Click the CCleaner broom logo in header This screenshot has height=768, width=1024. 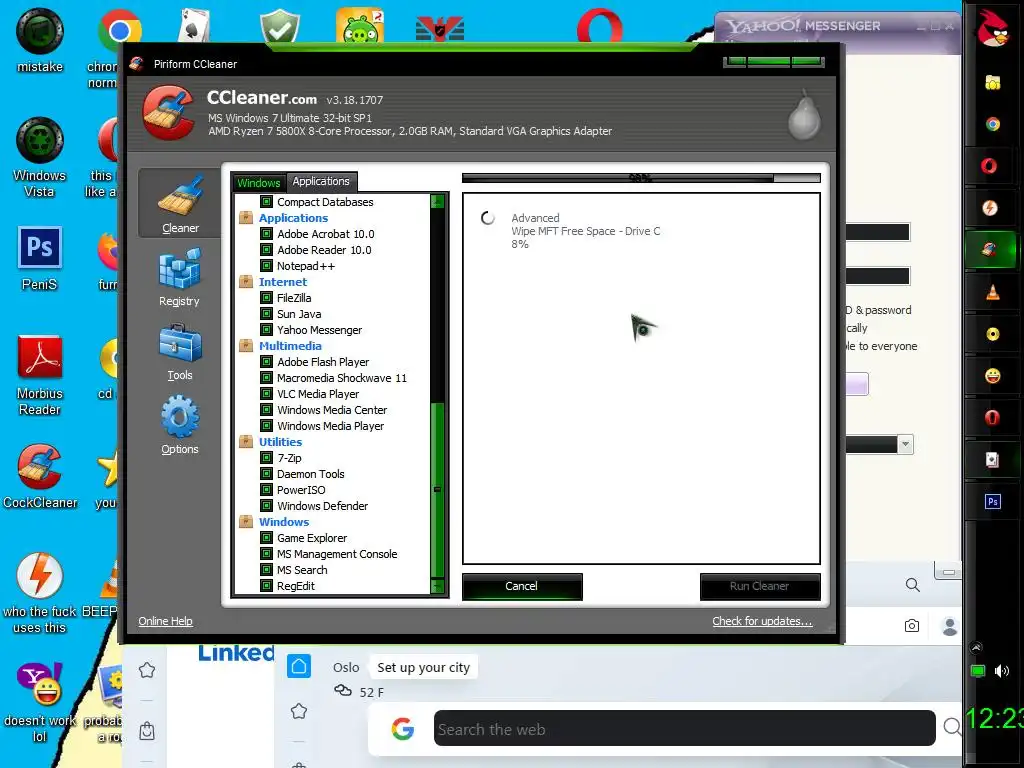coord(169,113)
